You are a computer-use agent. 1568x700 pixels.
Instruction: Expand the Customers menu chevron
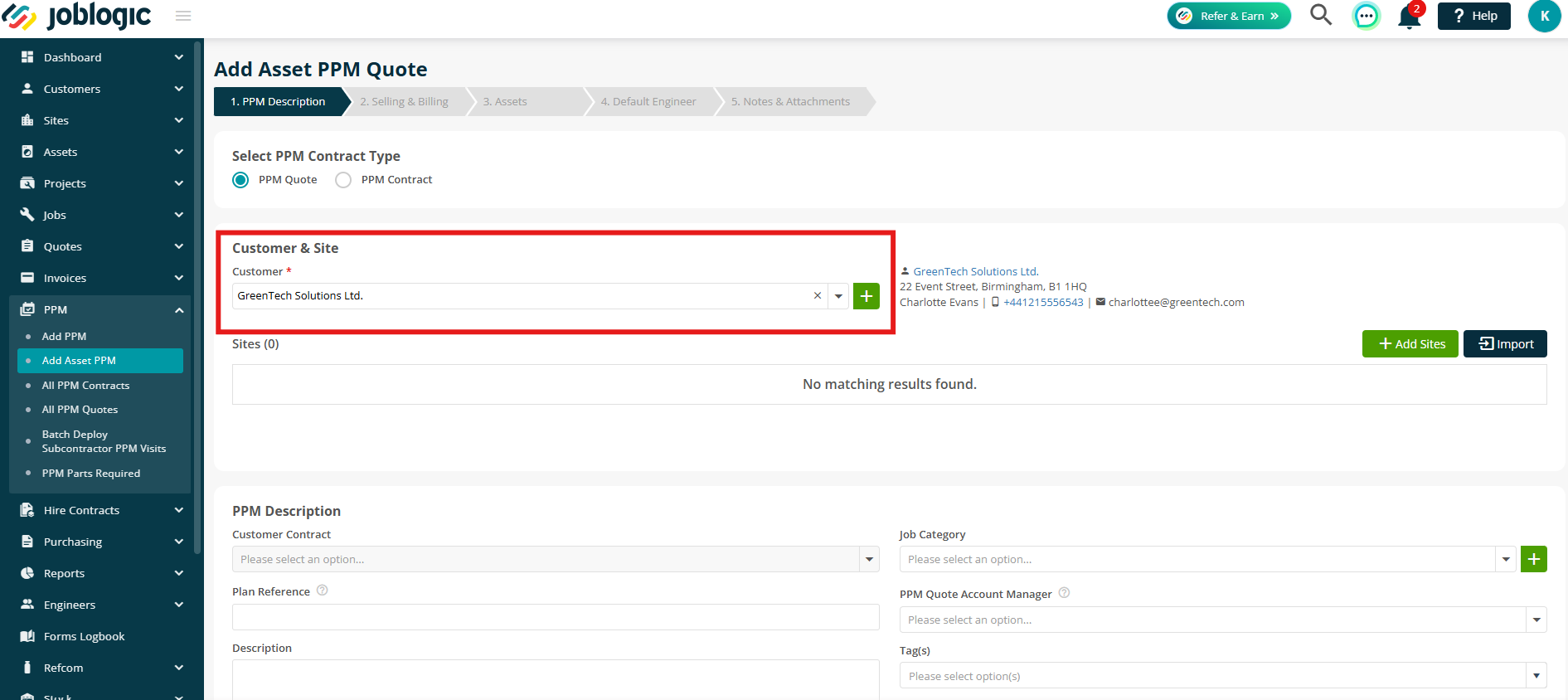coord(179,89)
